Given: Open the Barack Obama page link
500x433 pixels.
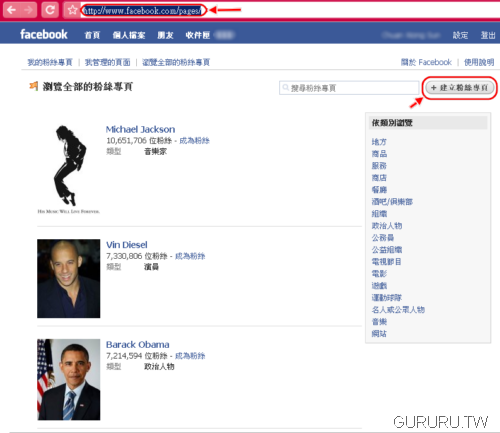Looking at the screenshot, I should coord(138,344).
